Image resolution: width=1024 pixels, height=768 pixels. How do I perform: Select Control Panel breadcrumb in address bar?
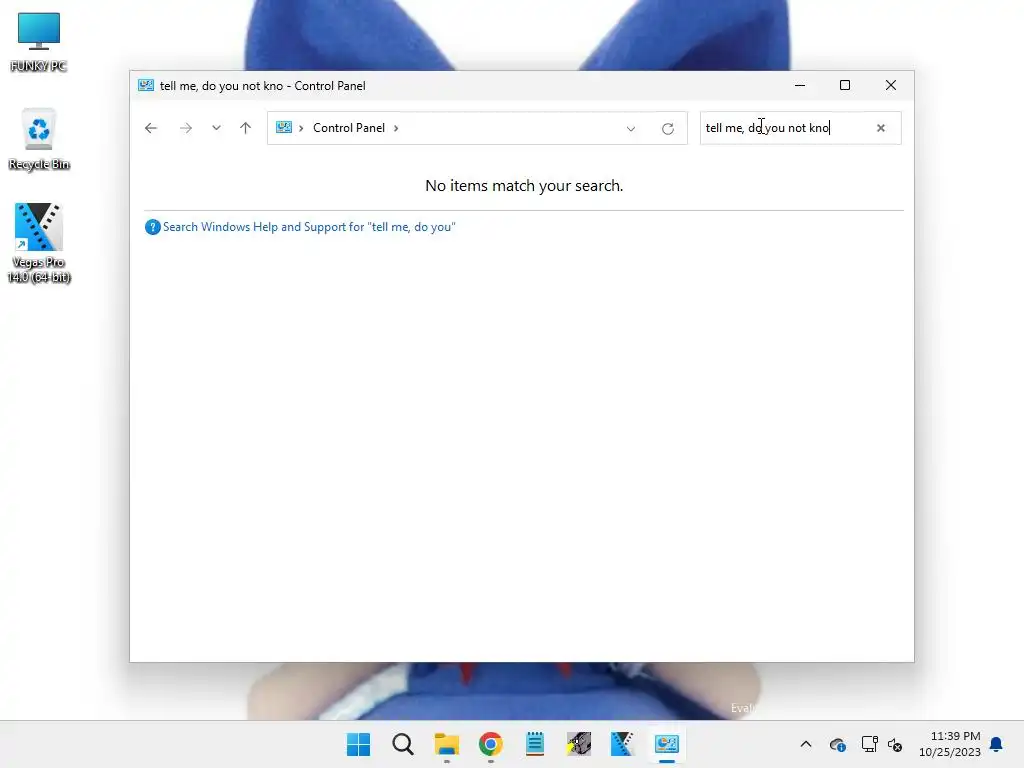coord(349,128)
